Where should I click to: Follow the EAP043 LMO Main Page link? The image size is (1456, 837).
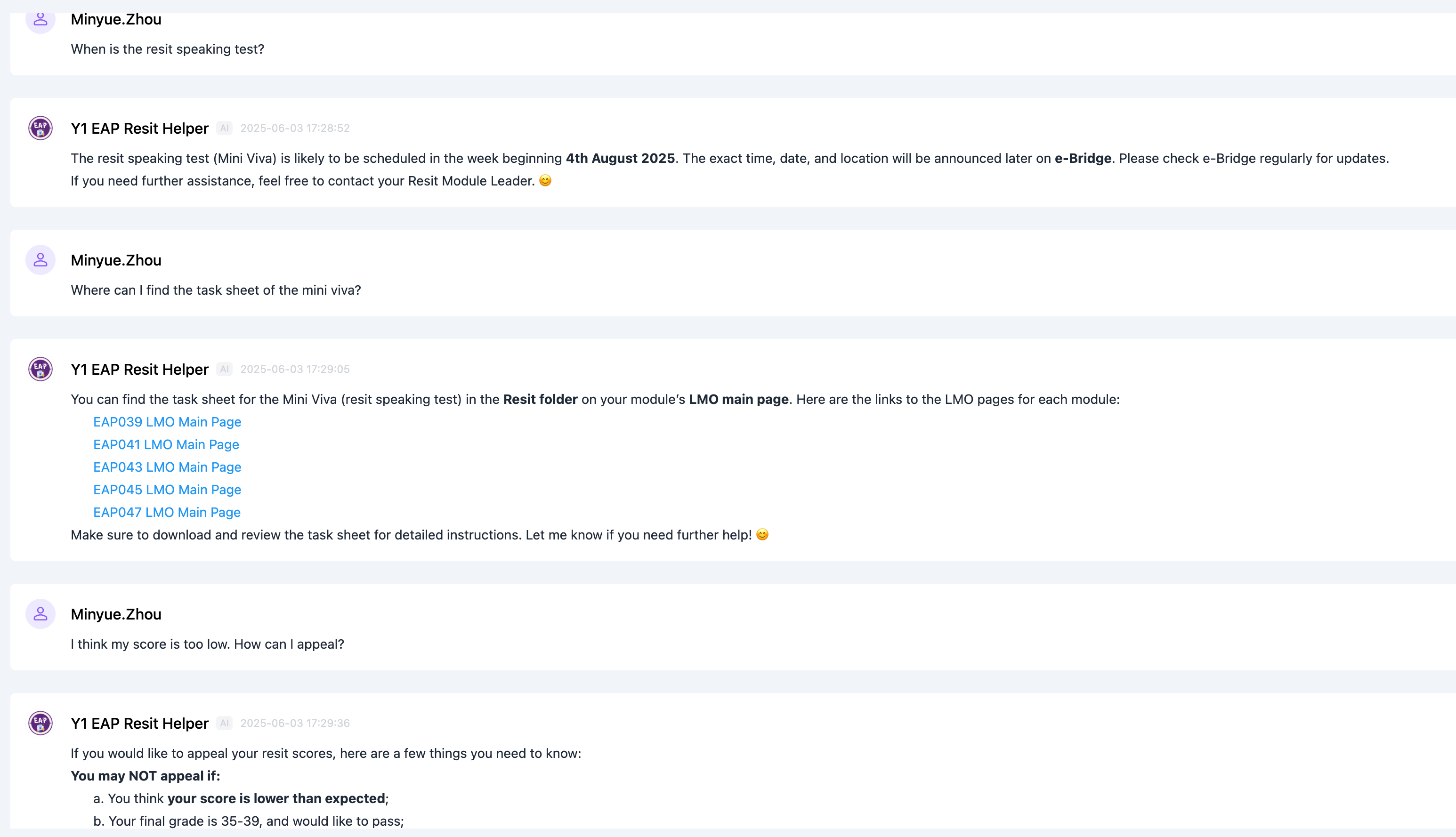[x=167, y=467]
